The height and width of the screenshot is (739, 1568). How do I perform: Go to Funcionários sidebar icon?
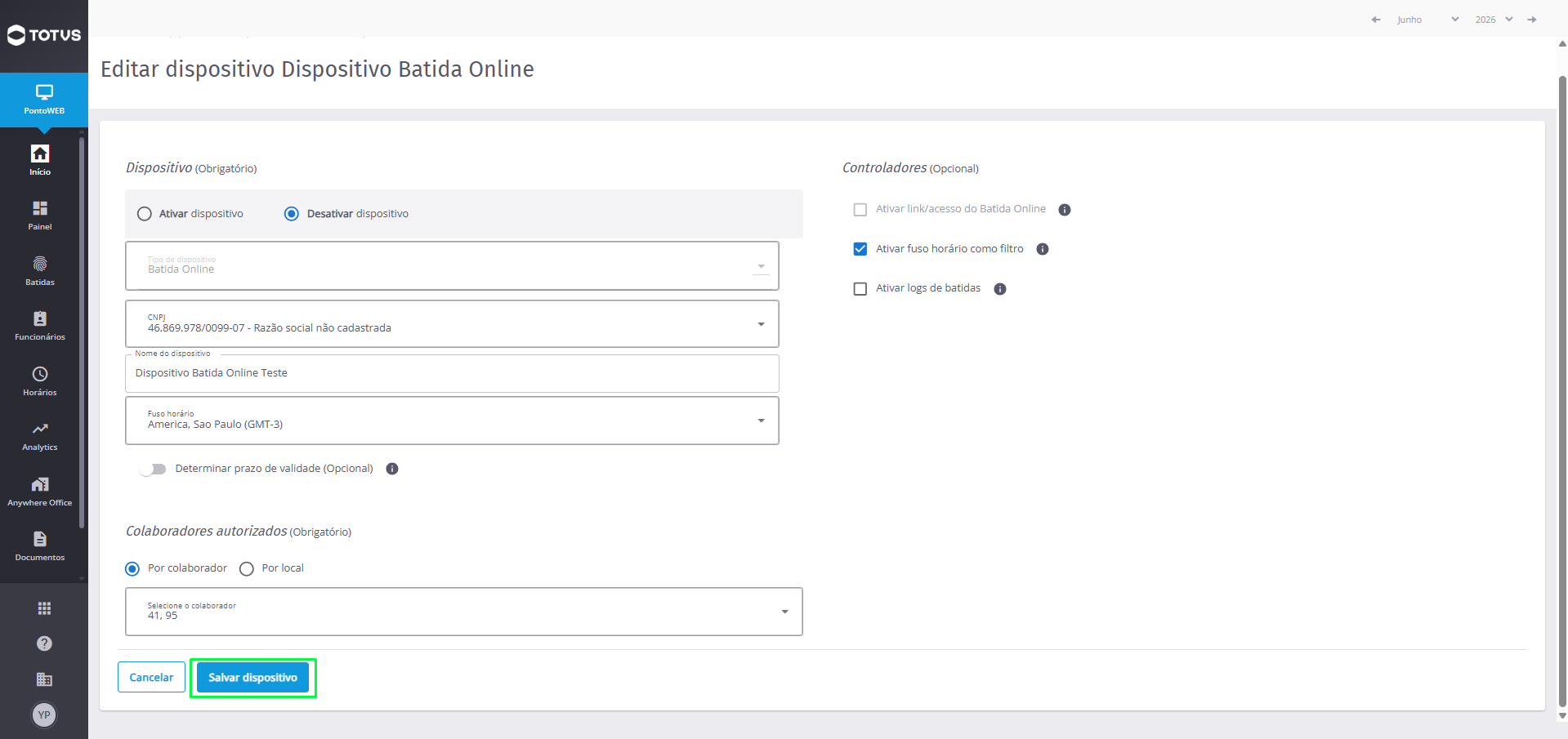coord(39,319)
